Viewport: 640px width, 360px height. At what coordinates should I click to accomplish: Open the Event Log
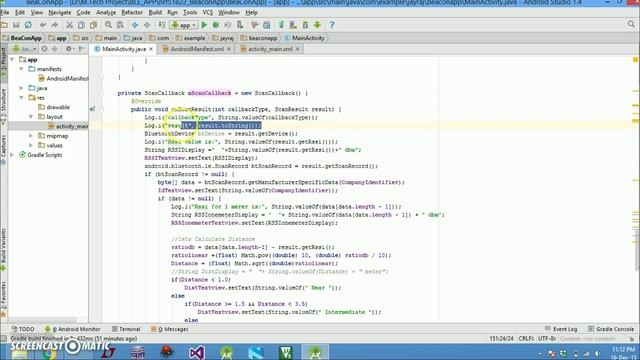coord(561,329)
